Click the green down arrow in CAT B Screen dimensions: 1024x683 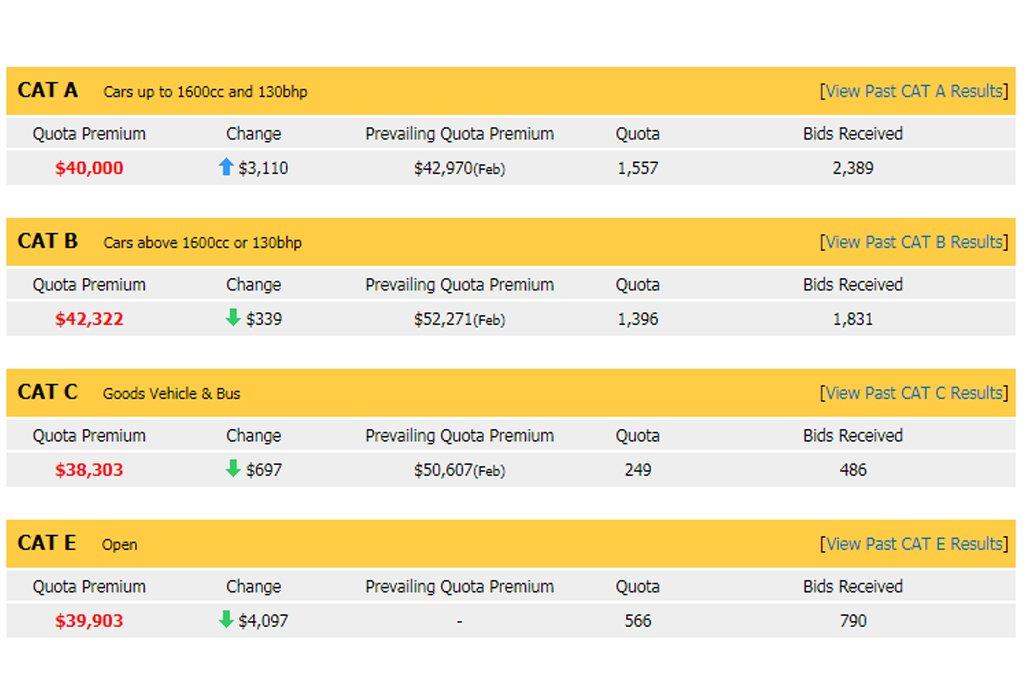tap(233, 318)
